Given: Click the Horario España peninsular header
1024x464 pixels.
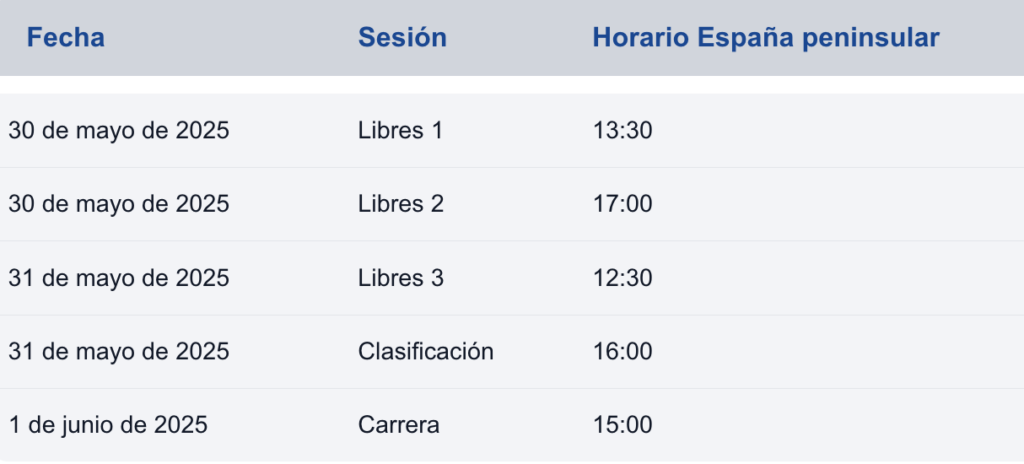Looking at the screenshot, I should (765, 38).
